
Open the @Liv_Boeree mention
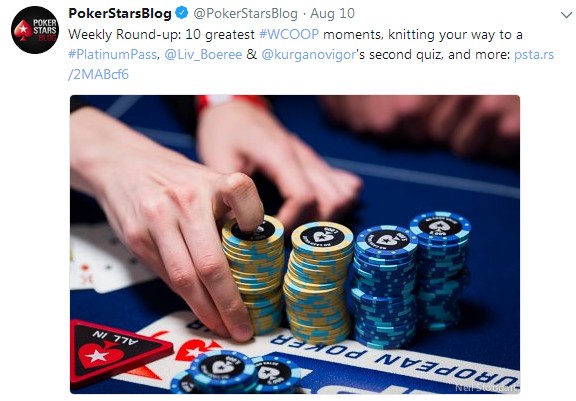point(203,54)
